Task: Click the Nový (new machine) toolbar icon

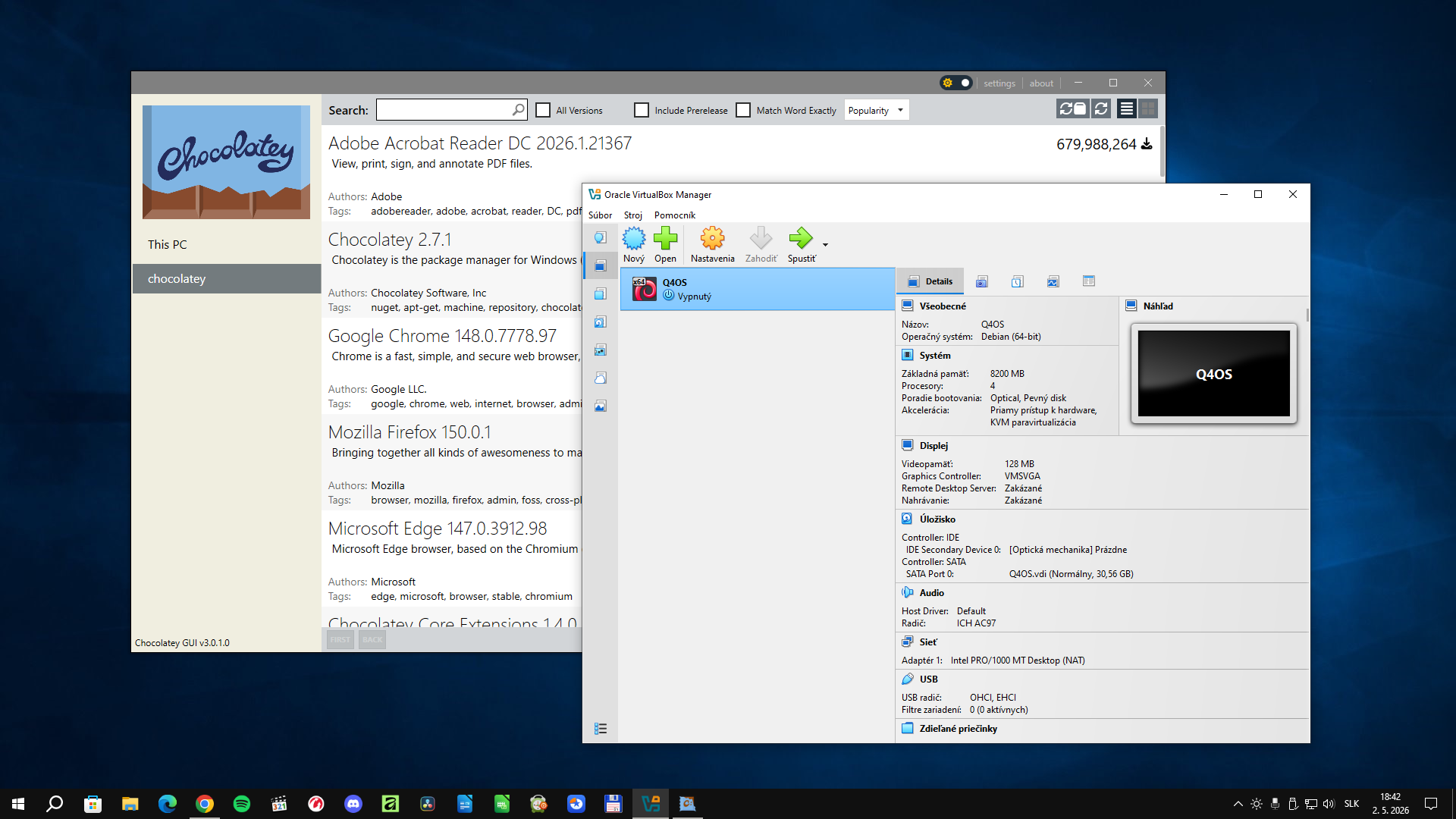Action: [634, 244]
